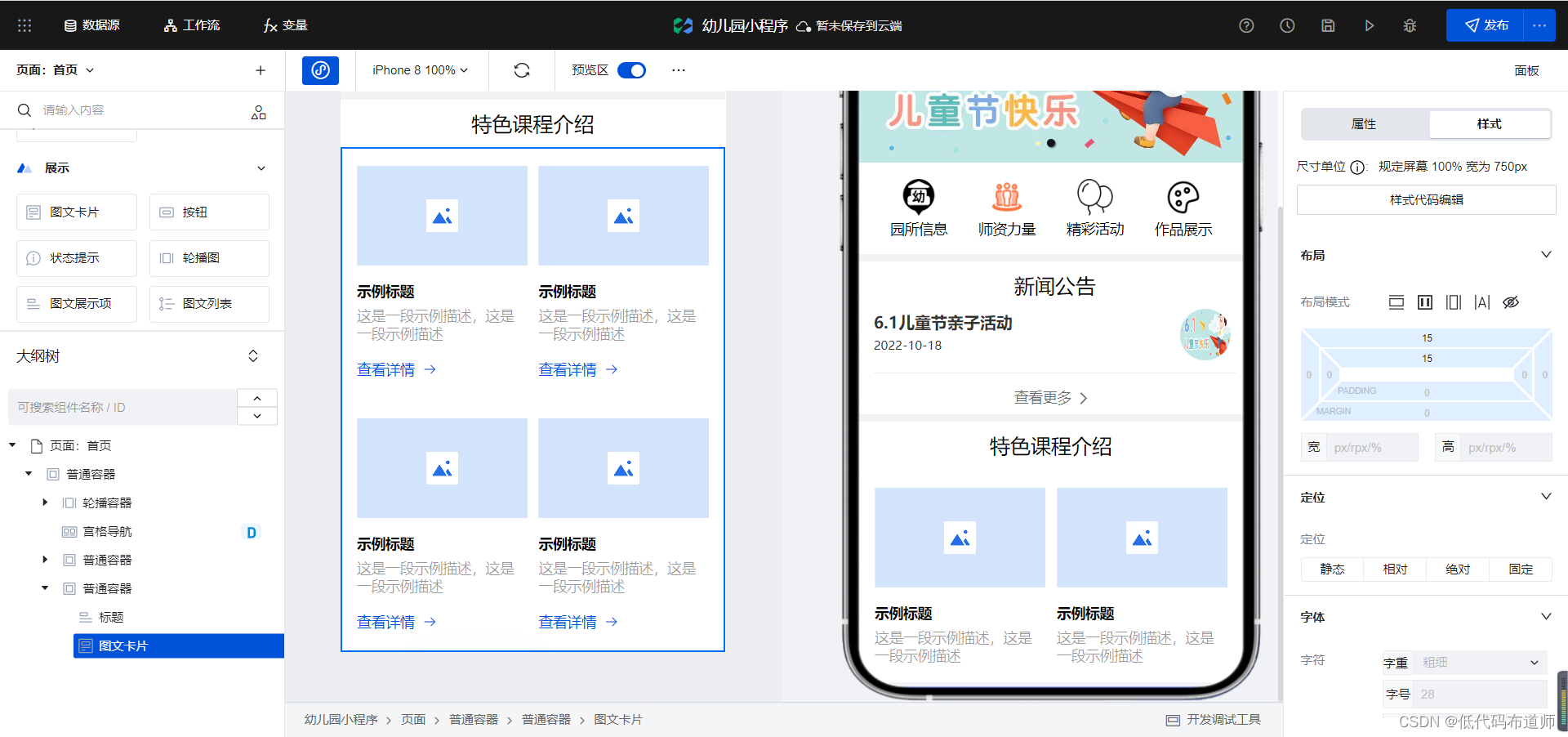Select the 轮播图 component tile
This screenshot has height=737, width=1568.
click(x=209, y=258)
